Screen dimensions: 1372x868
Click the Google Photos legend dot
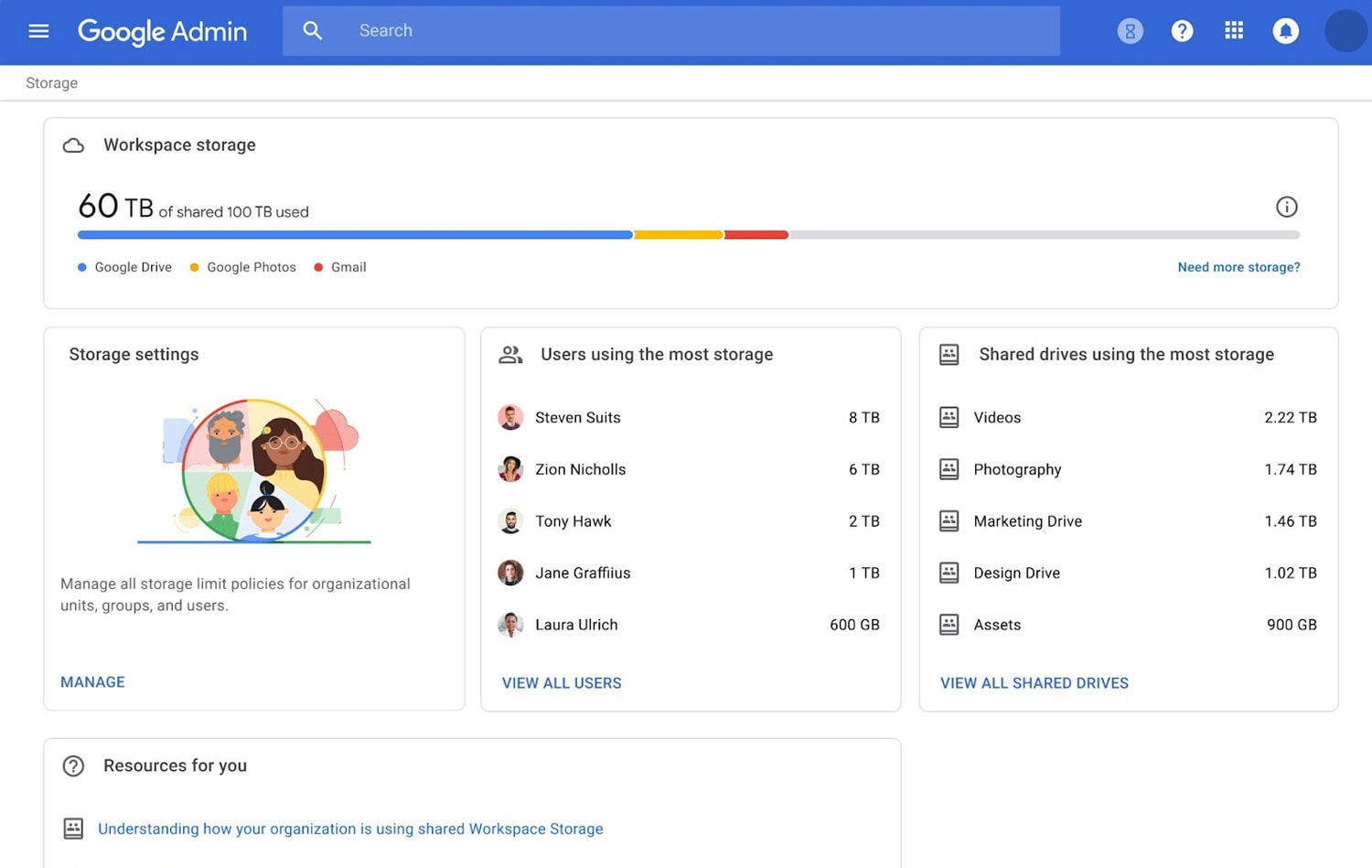193,267
